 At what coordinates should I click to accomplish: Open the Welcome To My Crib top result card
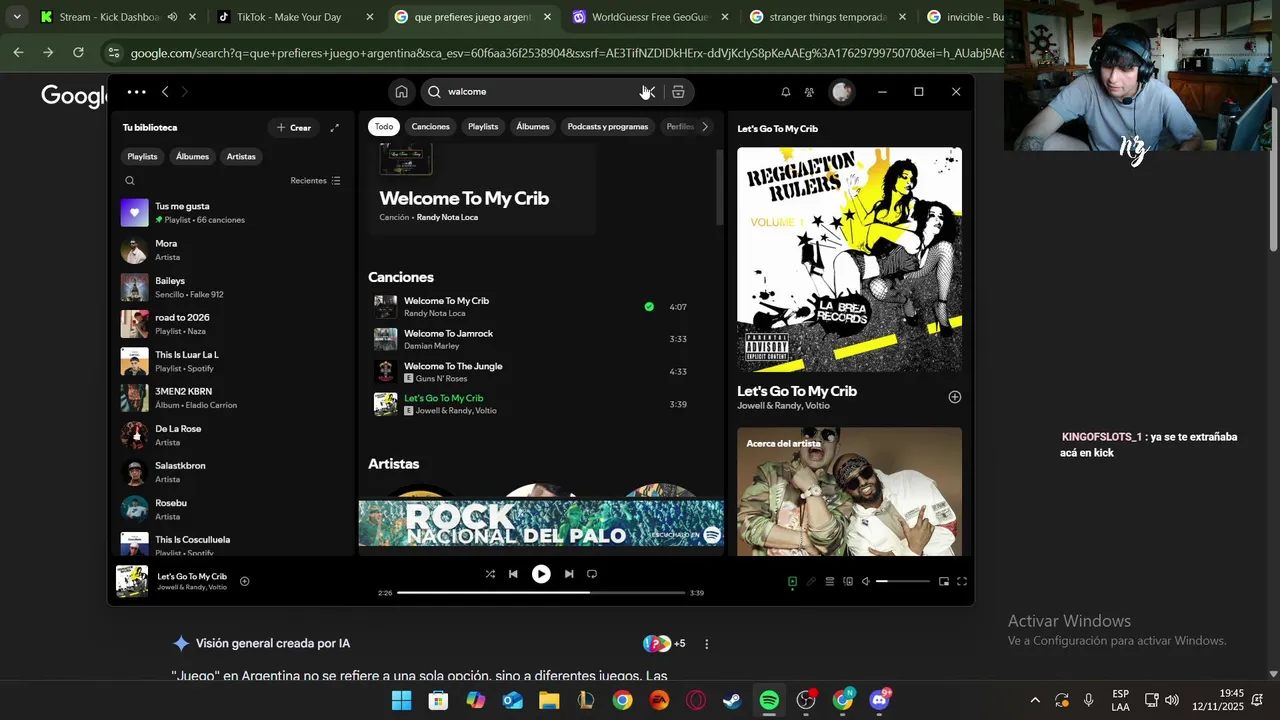tap(483, 188)
